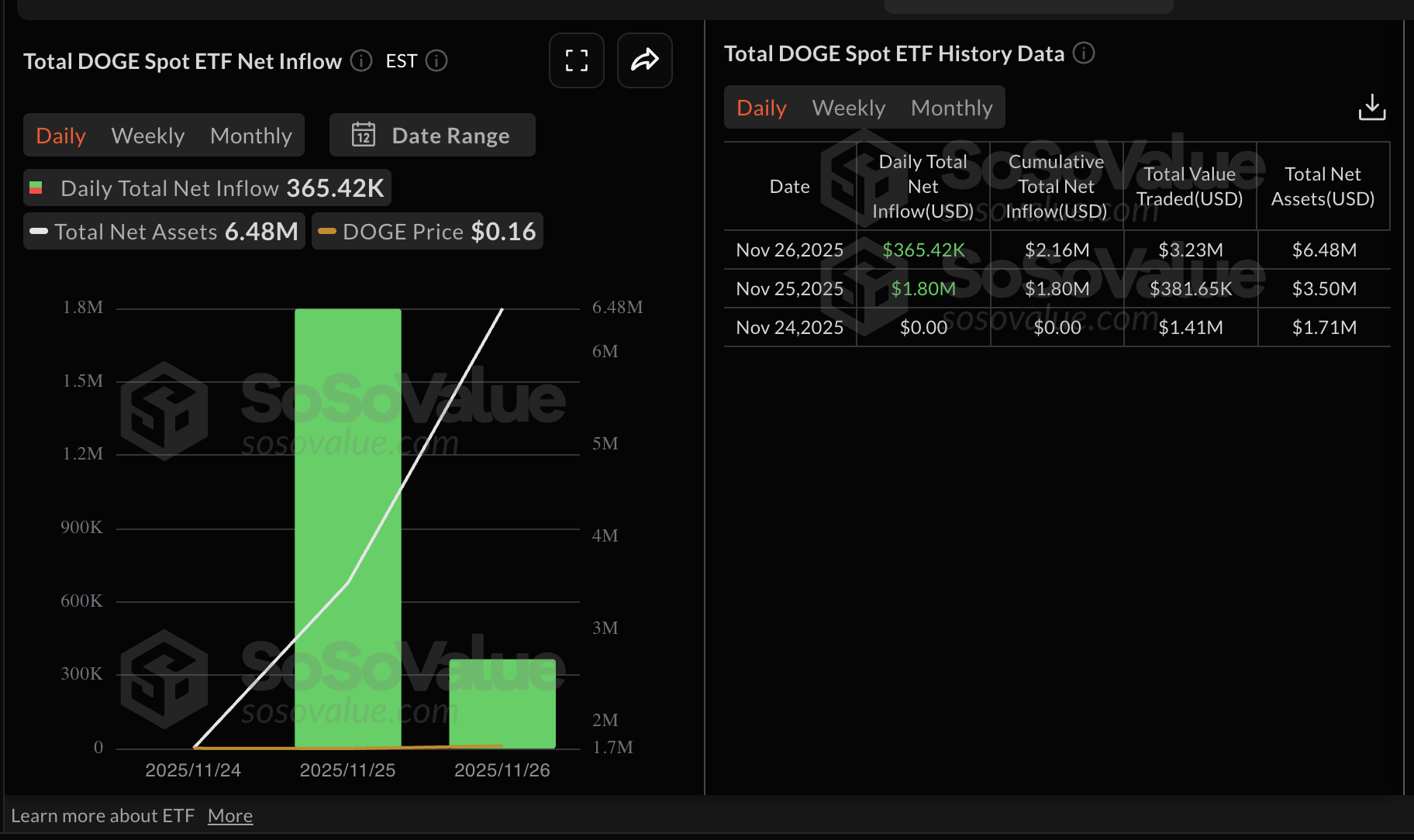Screen dimensions: 1414x840
Task: Switch chart to Weekly view
Action: (x=148, y=136)
